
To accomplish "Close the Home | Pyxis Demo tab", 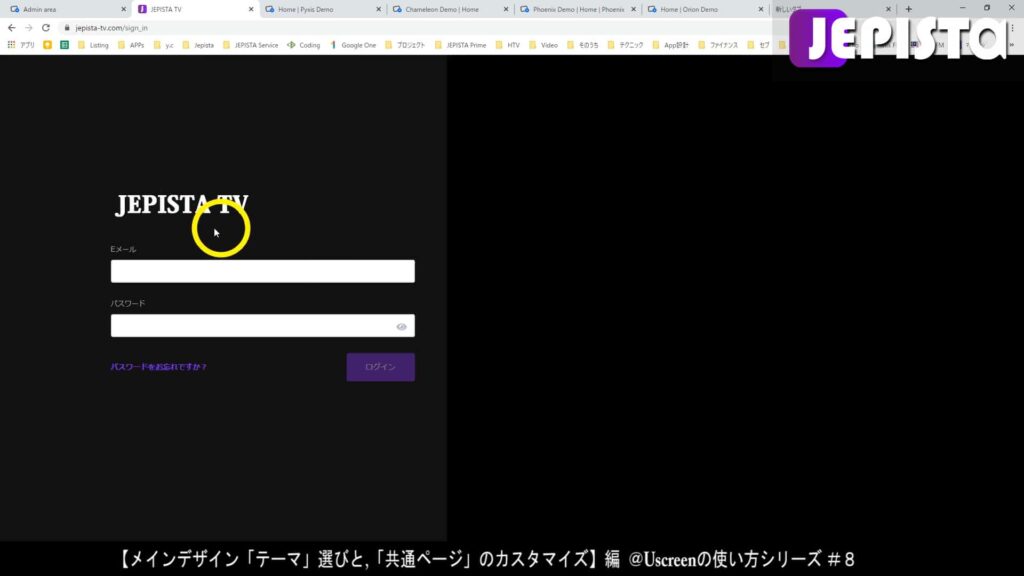I will [378, 9].
